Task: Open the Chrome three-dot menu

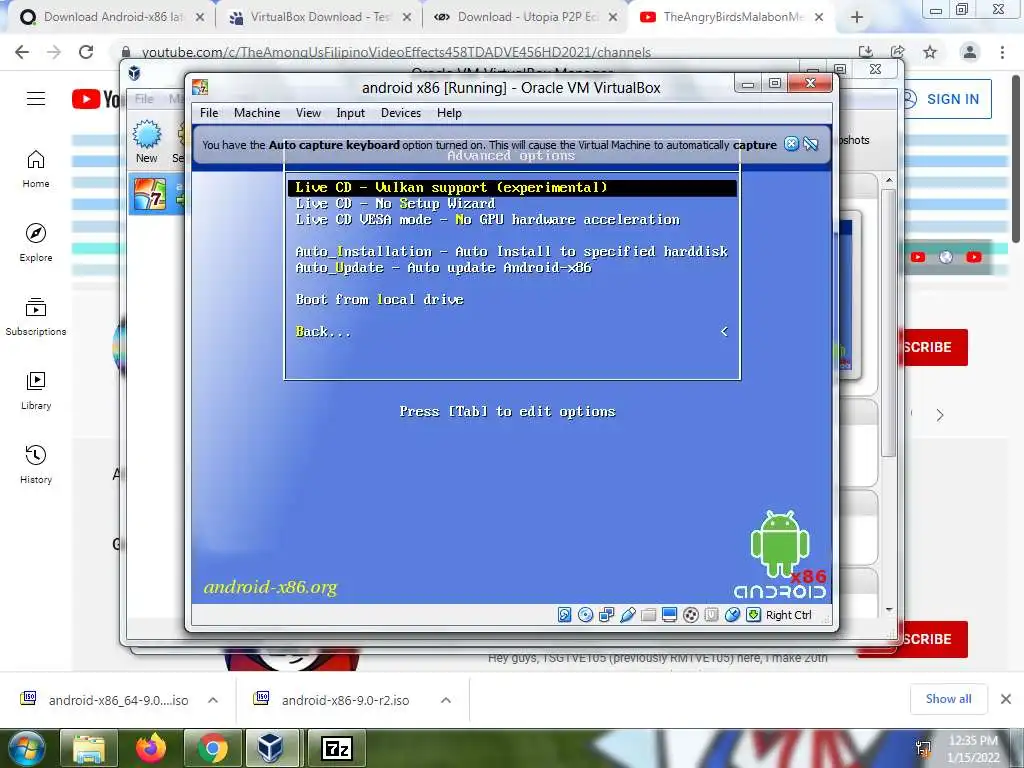Action: click(x=1002, y=52)
